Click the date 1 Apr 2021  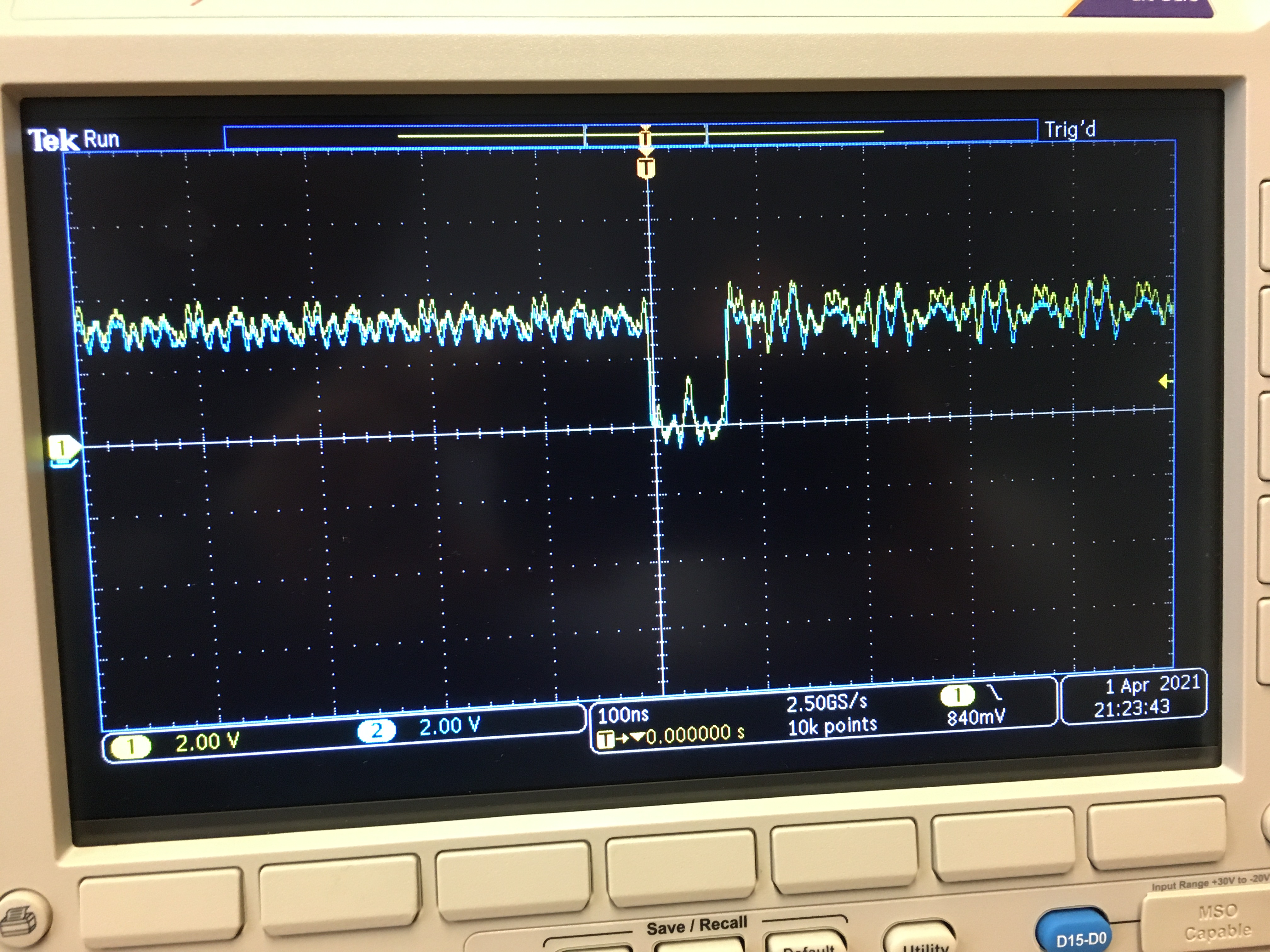click(1153, 684)
